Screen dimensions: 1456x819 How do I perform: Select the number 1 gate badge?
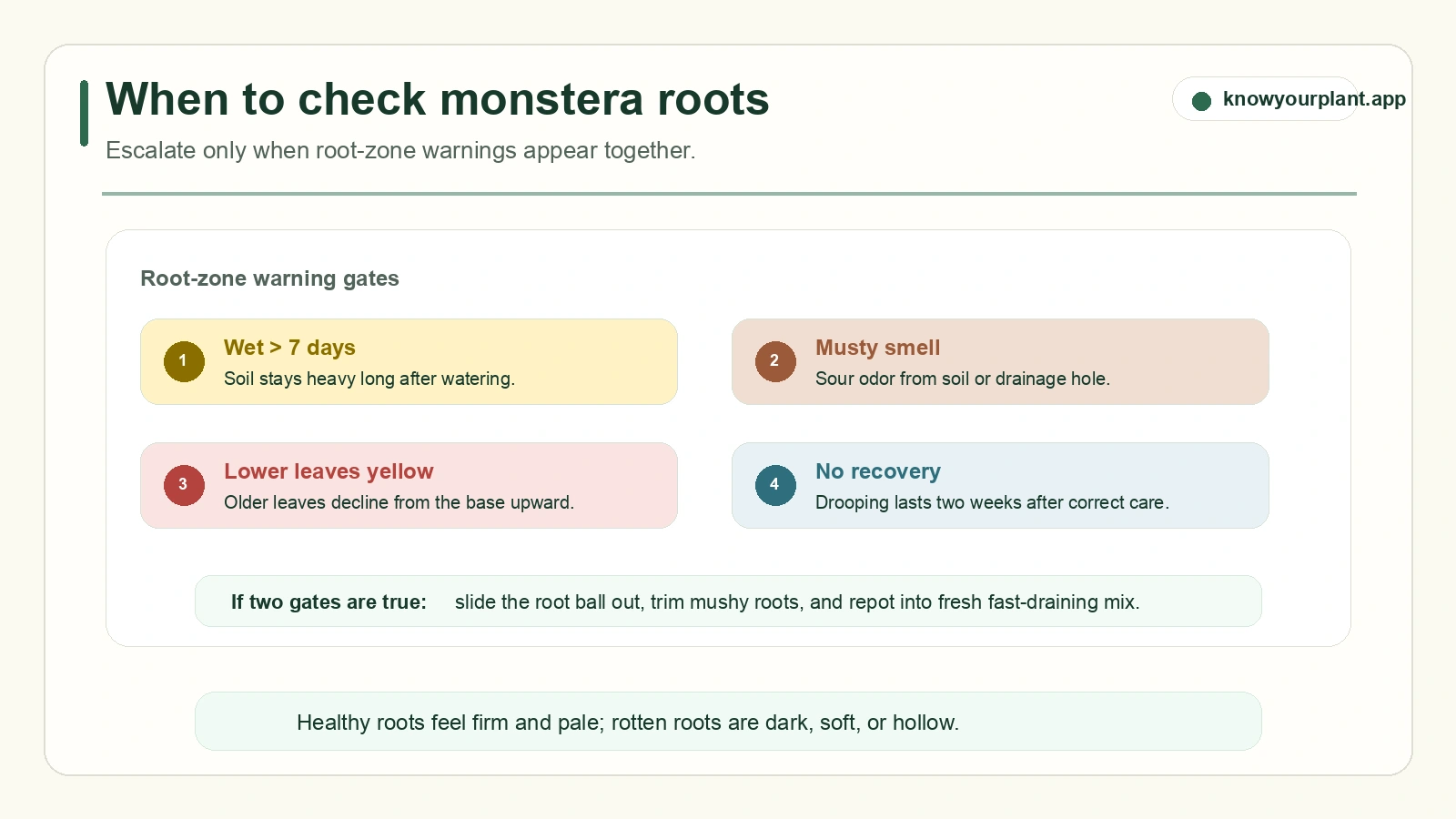pyautogui.click(x=184, y=361)
